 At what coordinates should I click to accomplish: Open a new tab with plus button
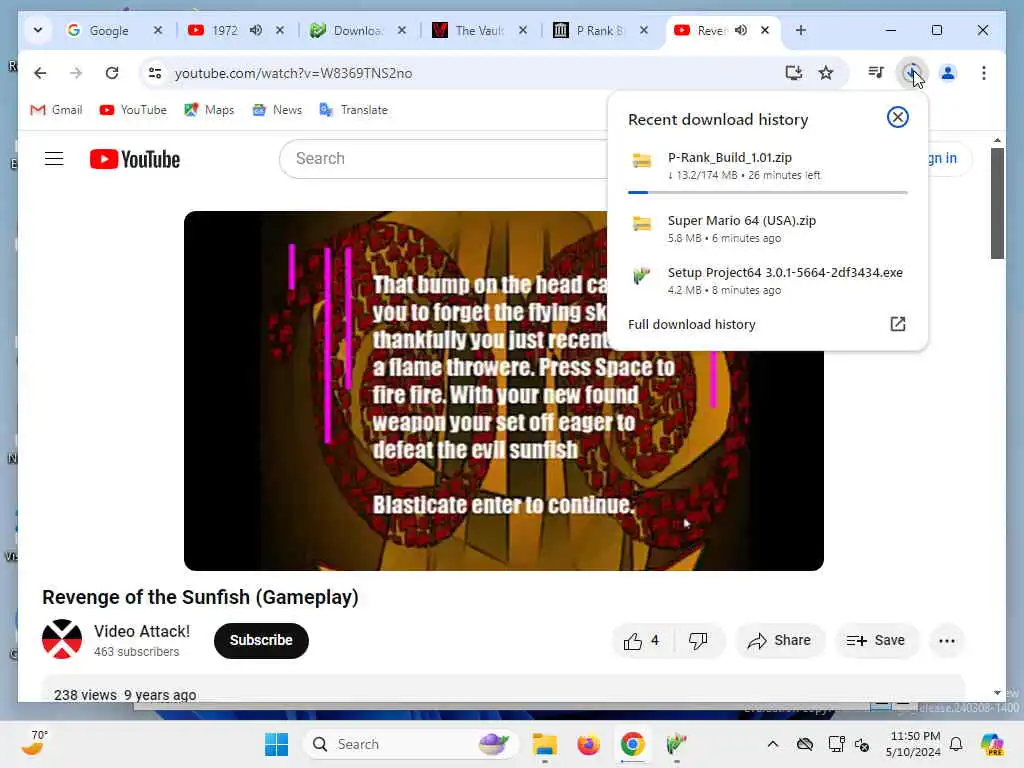[x=801, y=30]
